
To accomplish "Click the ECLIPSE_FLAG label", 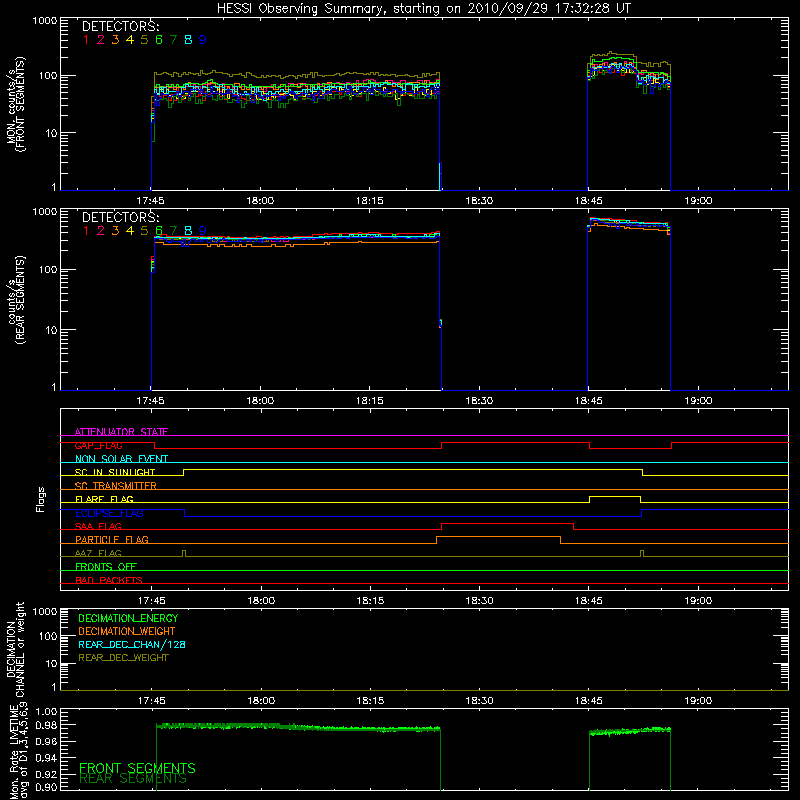I will click(x=109, y=513).
